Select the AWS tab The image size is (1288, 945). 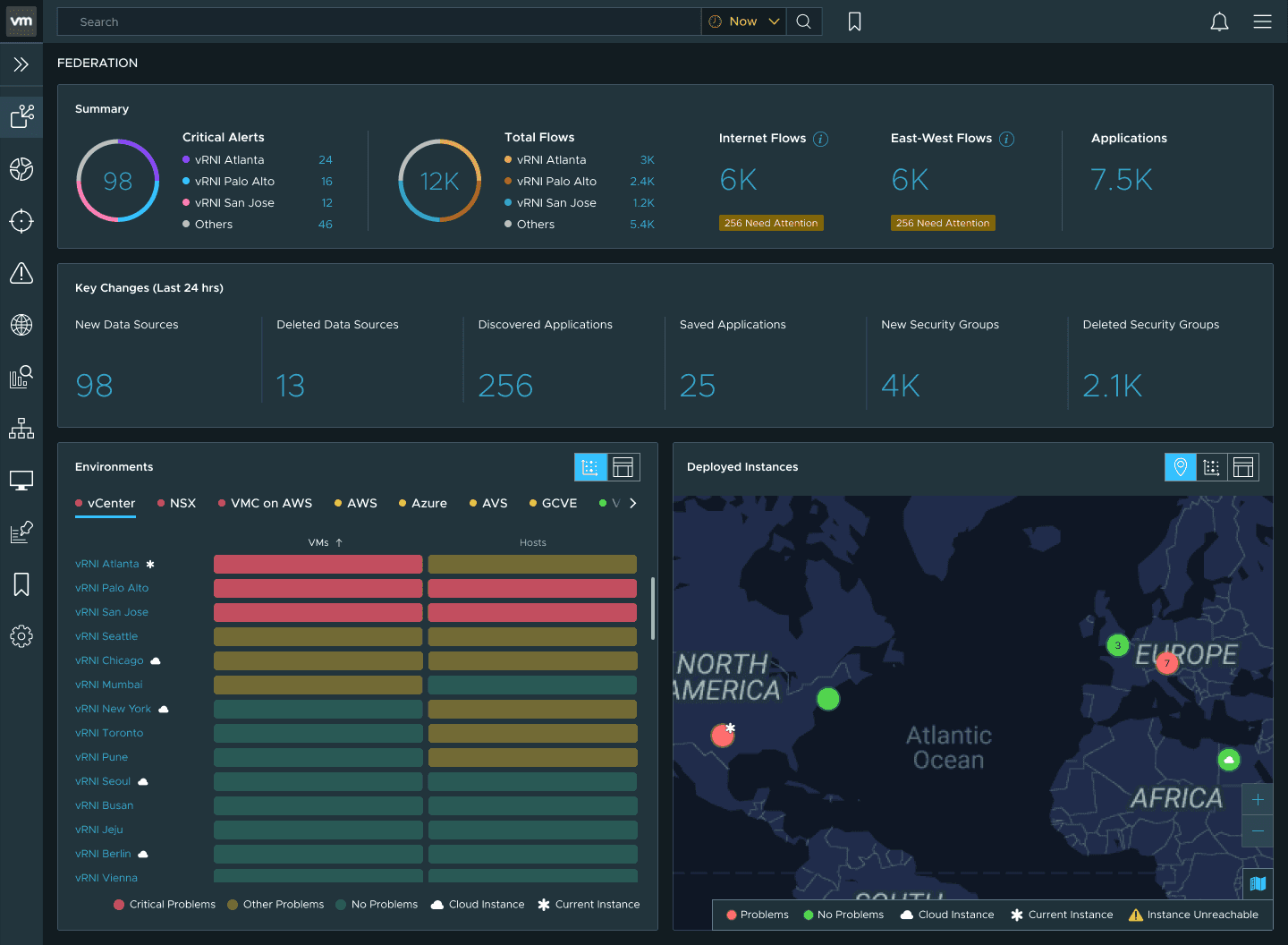356,504
